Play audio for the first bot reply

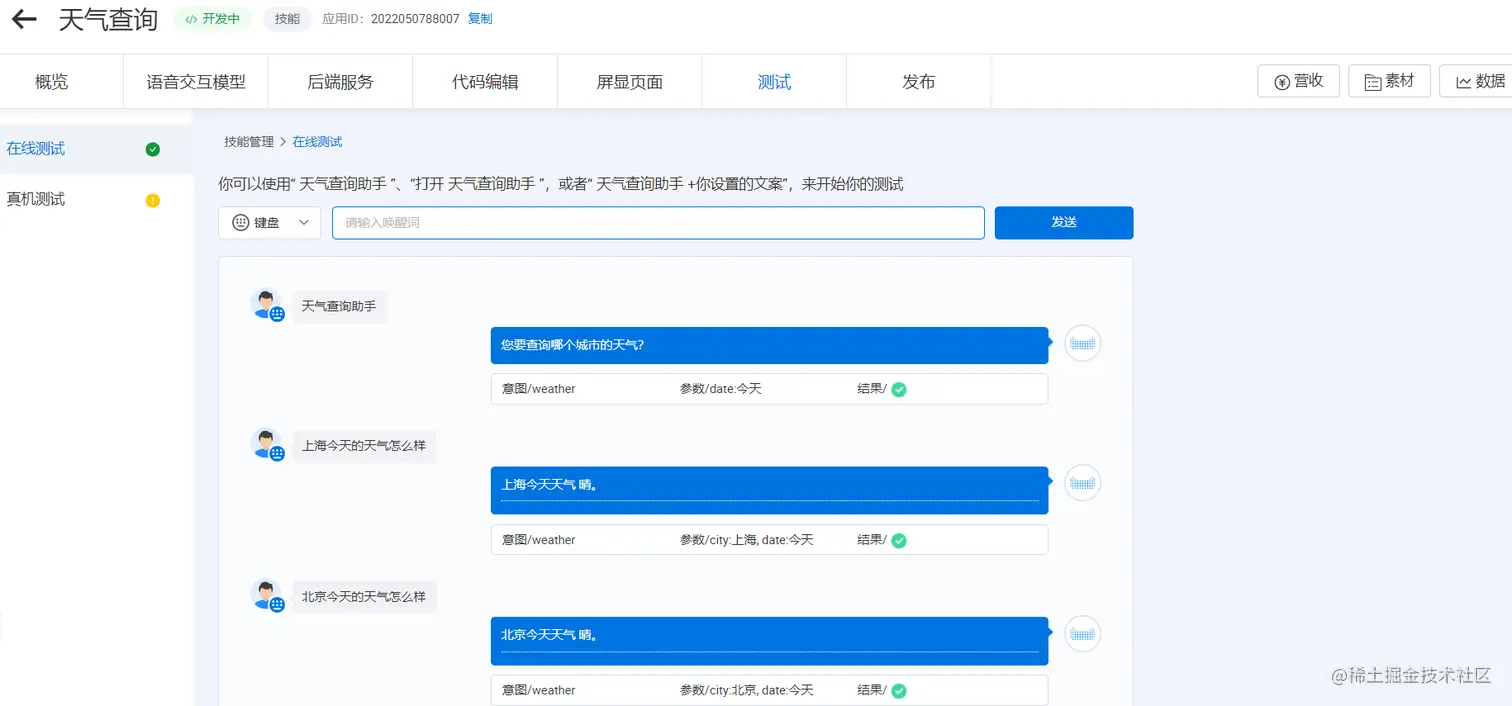coord(1082,343)
